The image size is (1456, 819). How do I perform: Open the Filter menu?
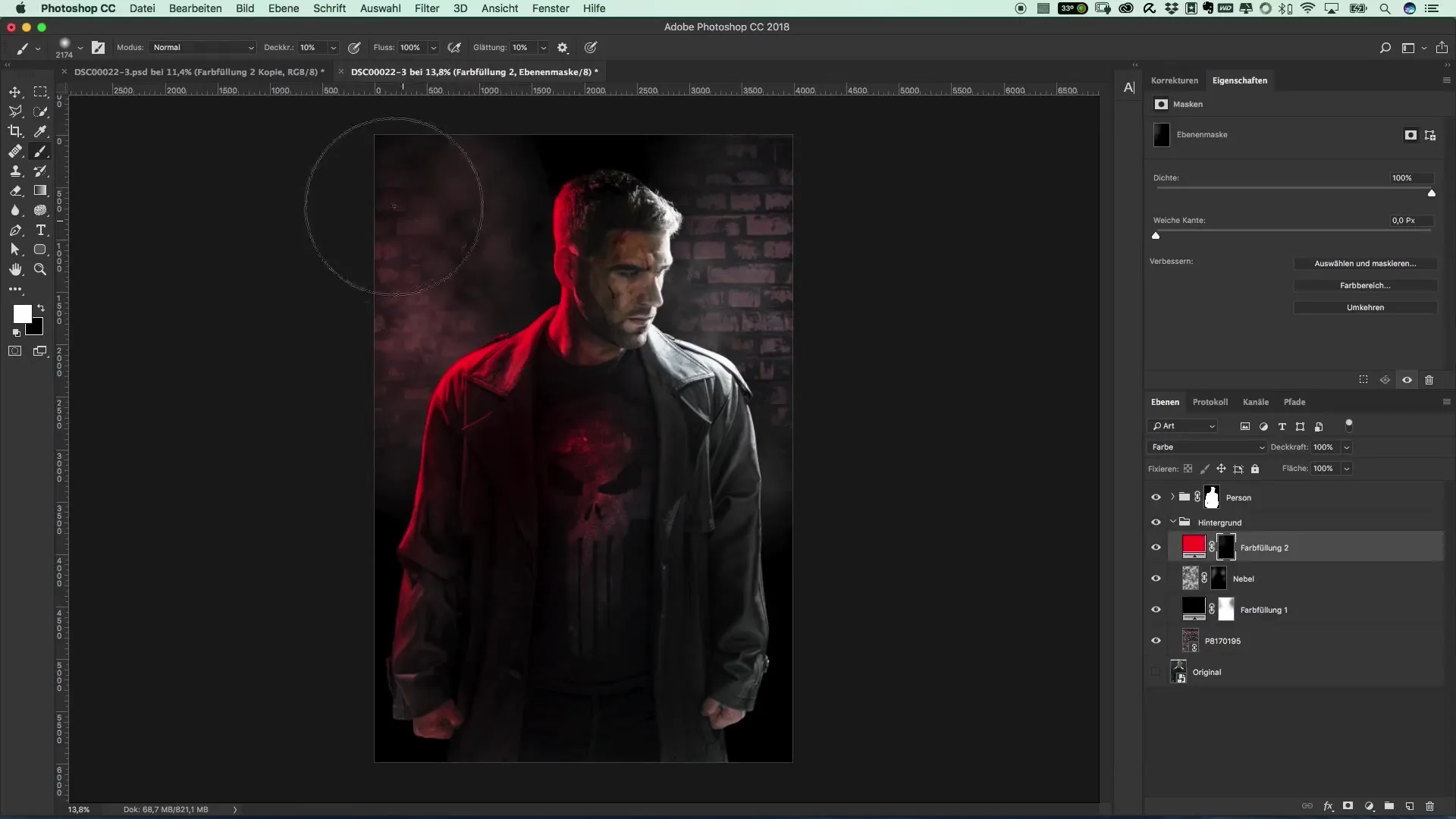427,8
